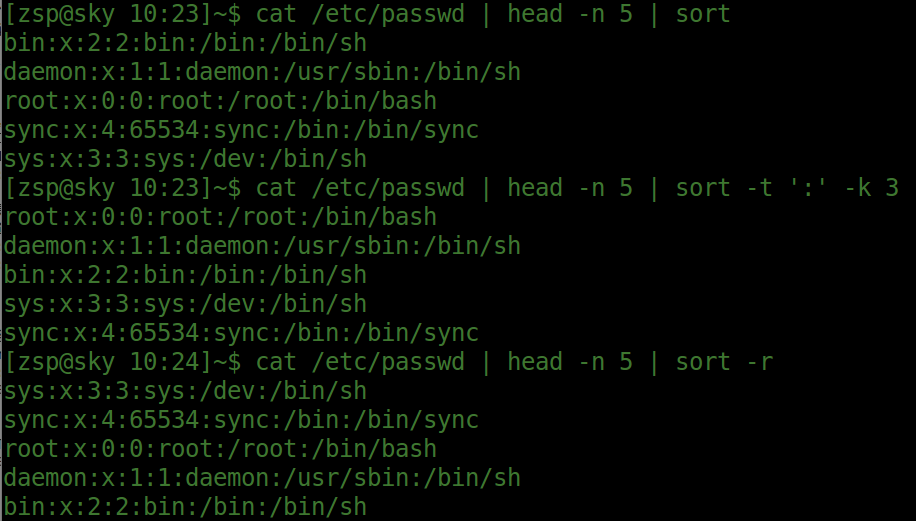Click the sys line in plain sort output
Viewport: 916px width, 521px height.
185,160
